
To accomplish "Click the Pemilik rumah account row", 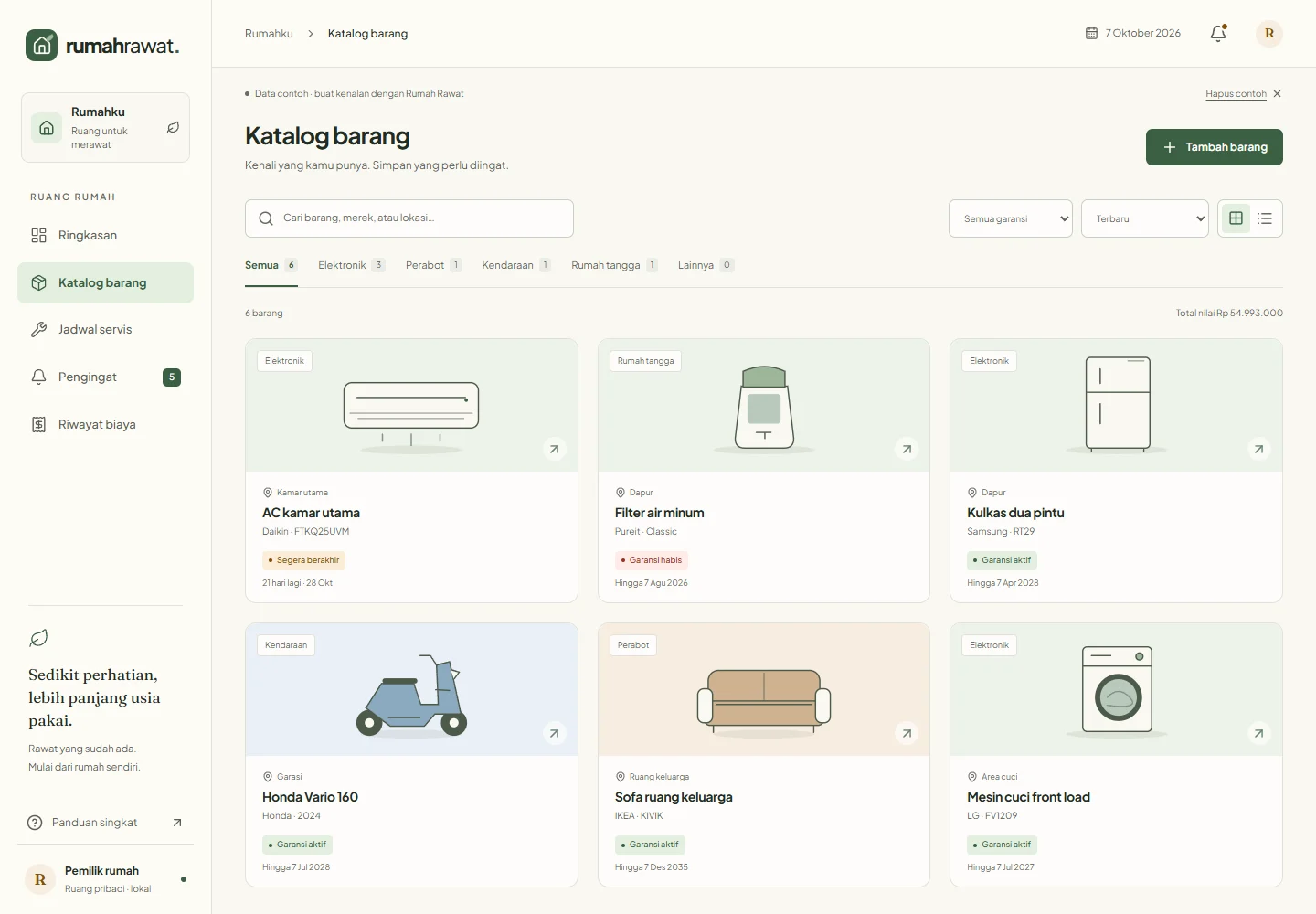I will coord(106,879).
